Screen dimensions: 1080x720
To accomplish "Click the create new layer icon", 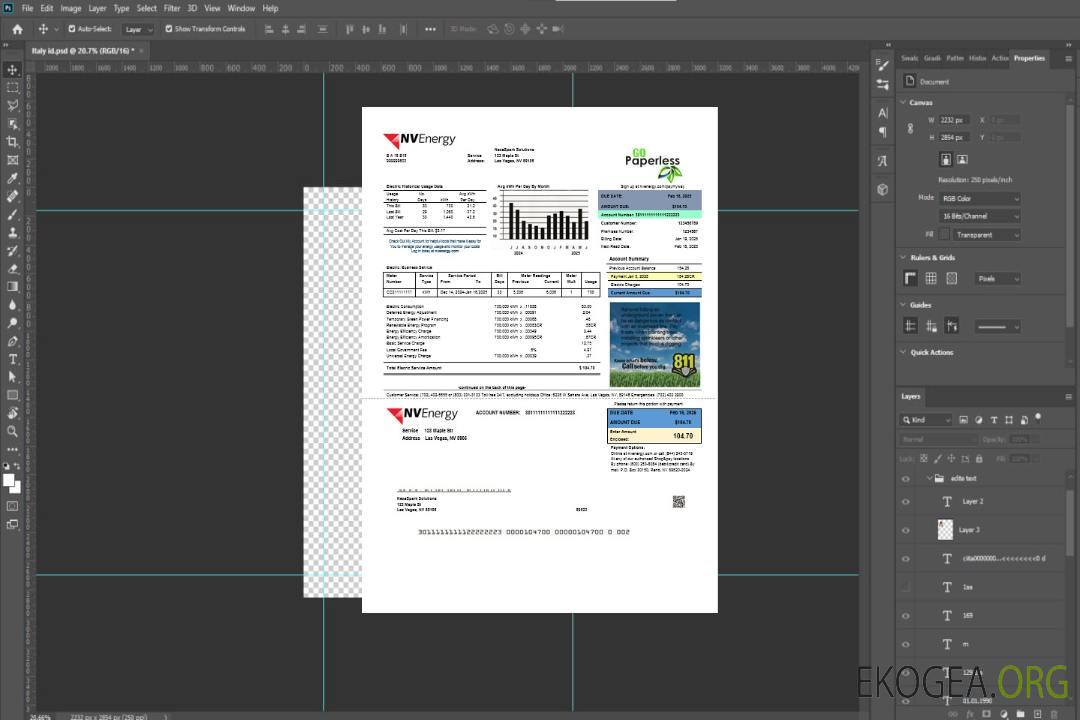I will tap(1038, 714).
